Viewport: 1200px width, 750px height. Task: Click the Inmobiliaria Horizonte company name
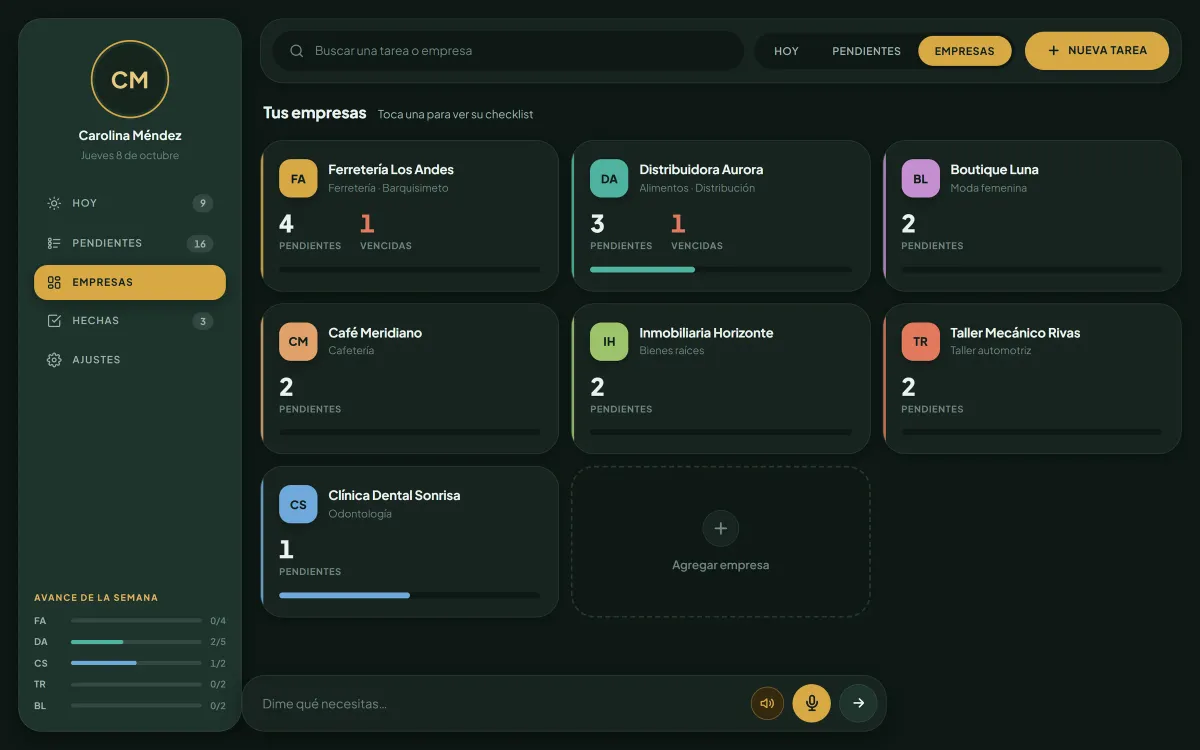coord(706,333)
